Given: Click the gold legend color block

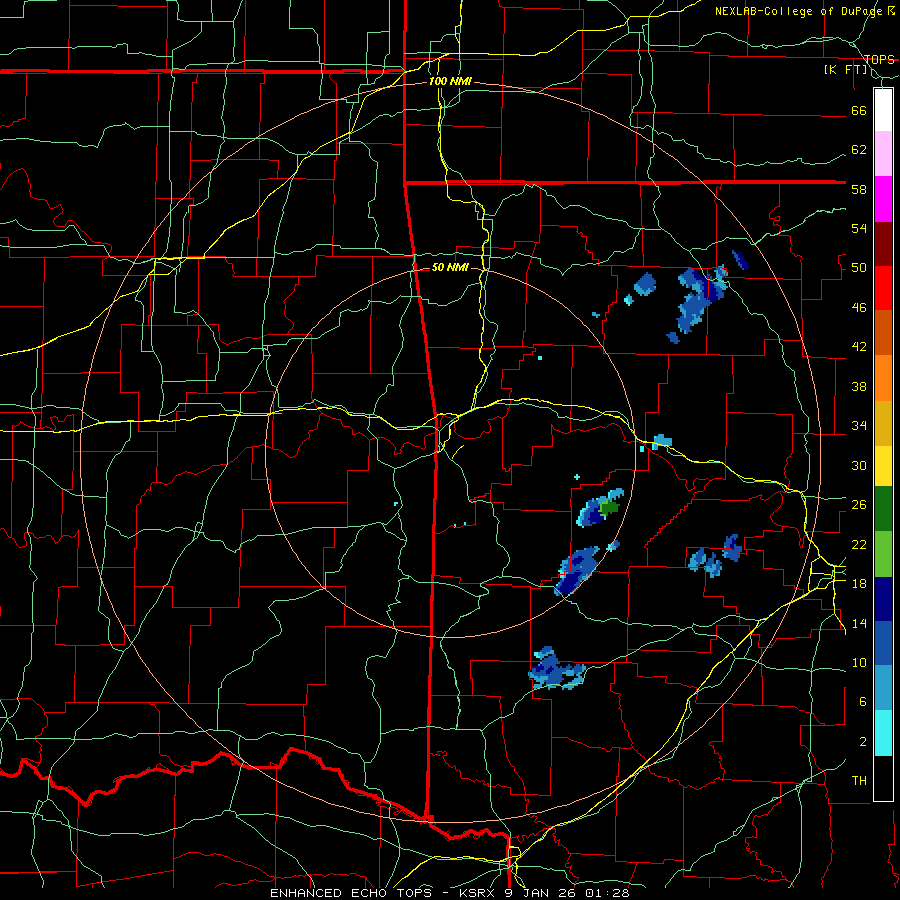Looking at the screenshot, I should click(x=883, y=423).
